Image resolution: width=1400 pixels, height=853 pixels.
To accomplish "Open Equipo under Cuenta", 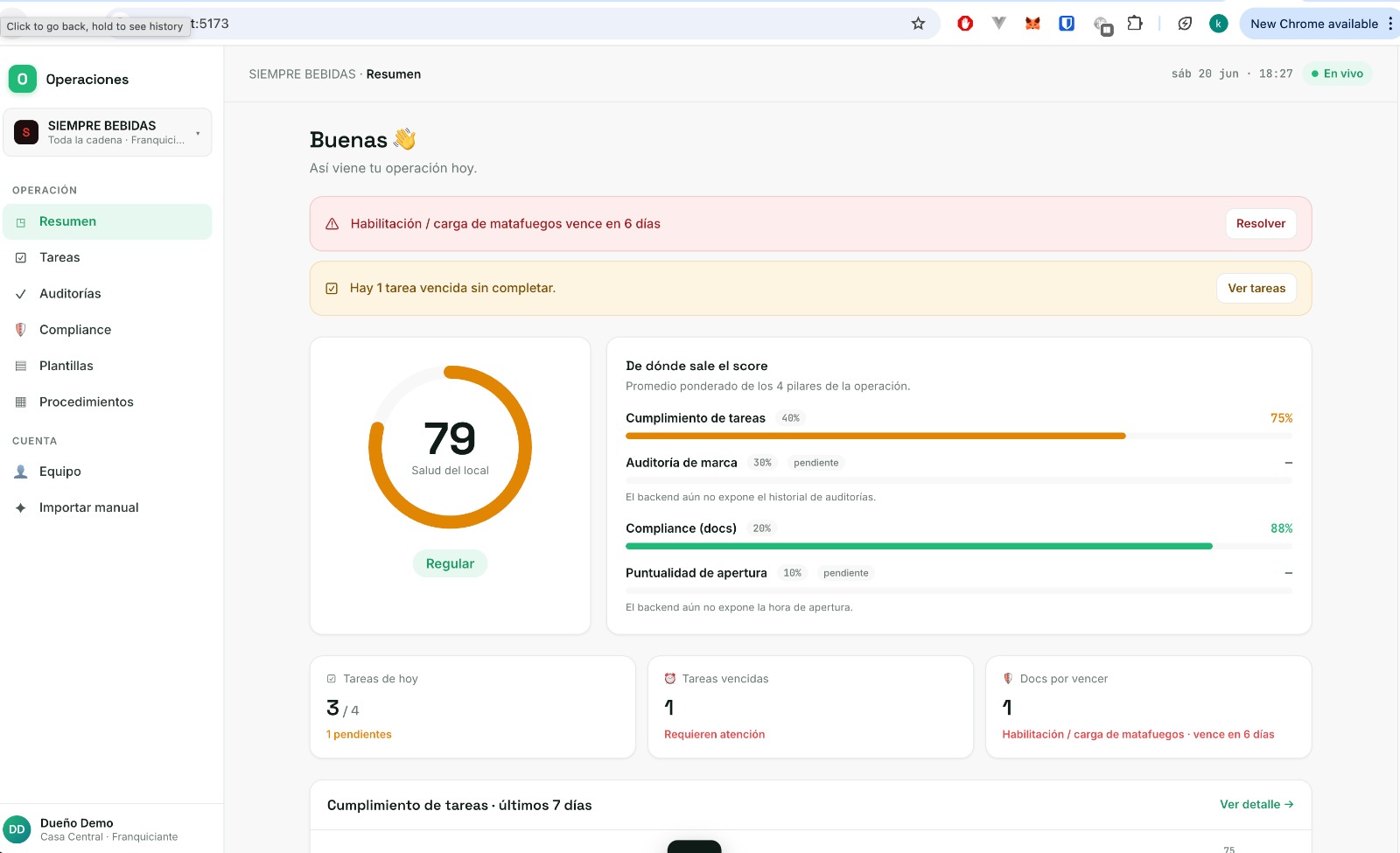I will (108, 472).
